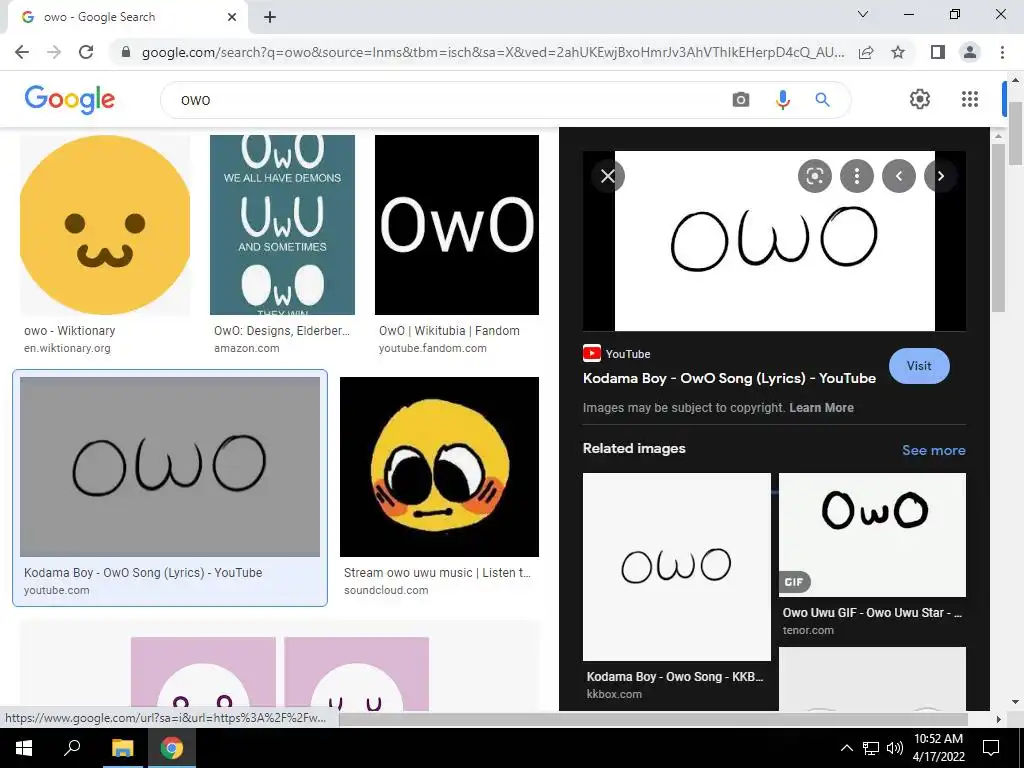
Task: Open the kkbox.com related image
Action: [677, 567]
